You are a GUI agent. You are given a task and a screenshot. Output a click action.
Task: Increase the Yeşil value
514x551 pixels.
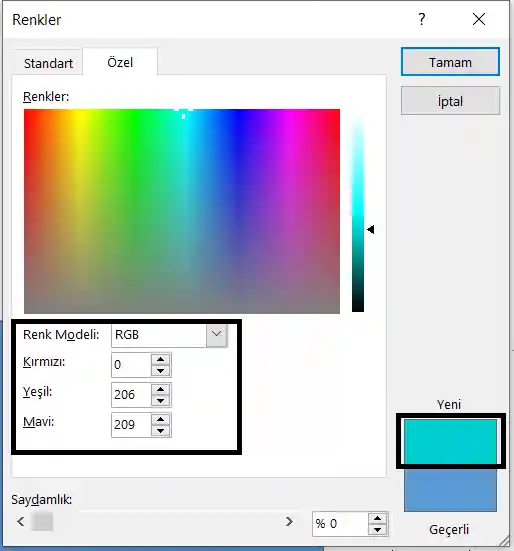pos(161,389)
